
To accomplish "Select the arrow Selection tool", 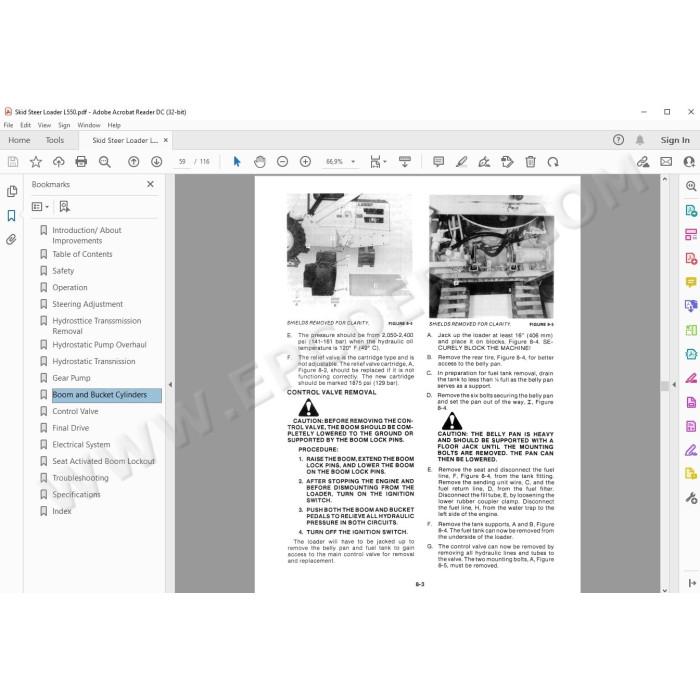I will [x=237, y=162].
